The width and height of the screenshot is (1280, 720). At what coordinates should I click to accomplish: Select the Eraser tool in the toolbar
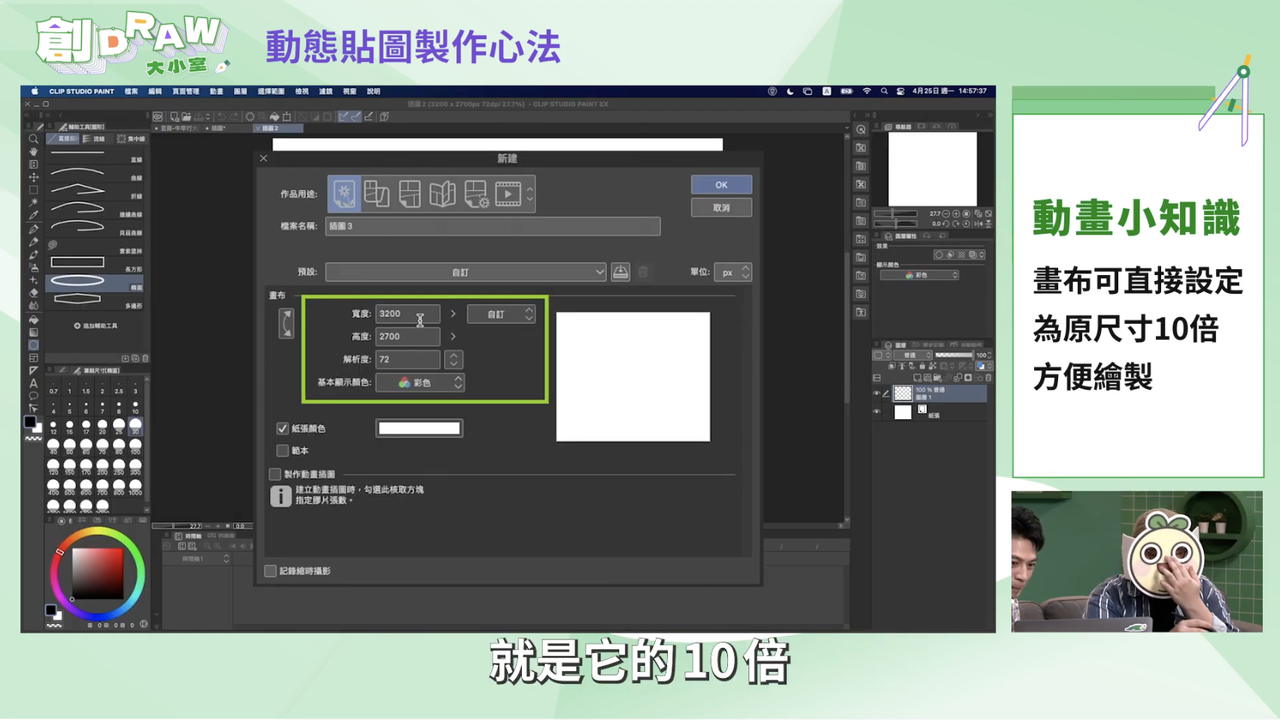[x=33, y=292]
